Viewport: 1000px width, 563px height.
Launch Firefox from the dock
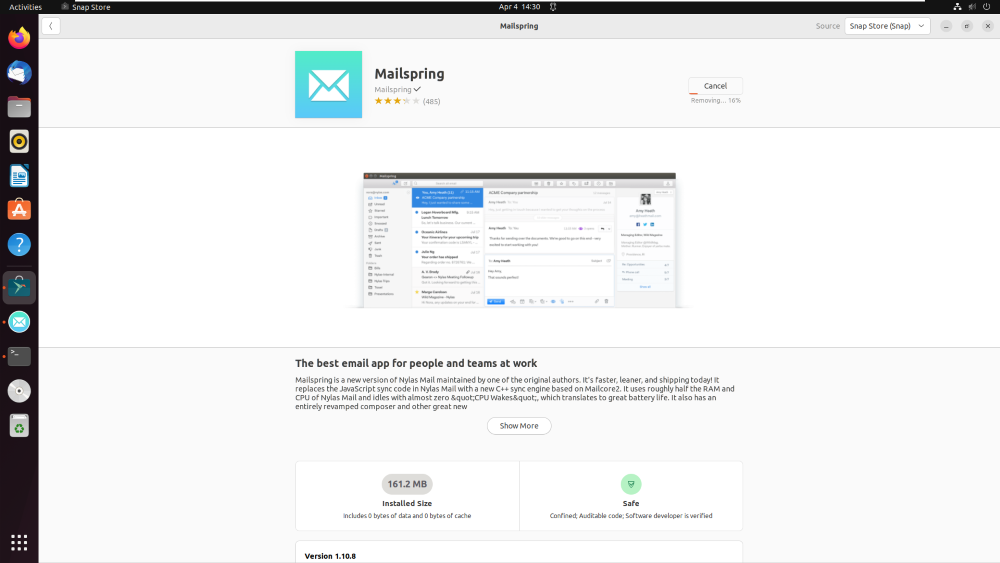19,38
